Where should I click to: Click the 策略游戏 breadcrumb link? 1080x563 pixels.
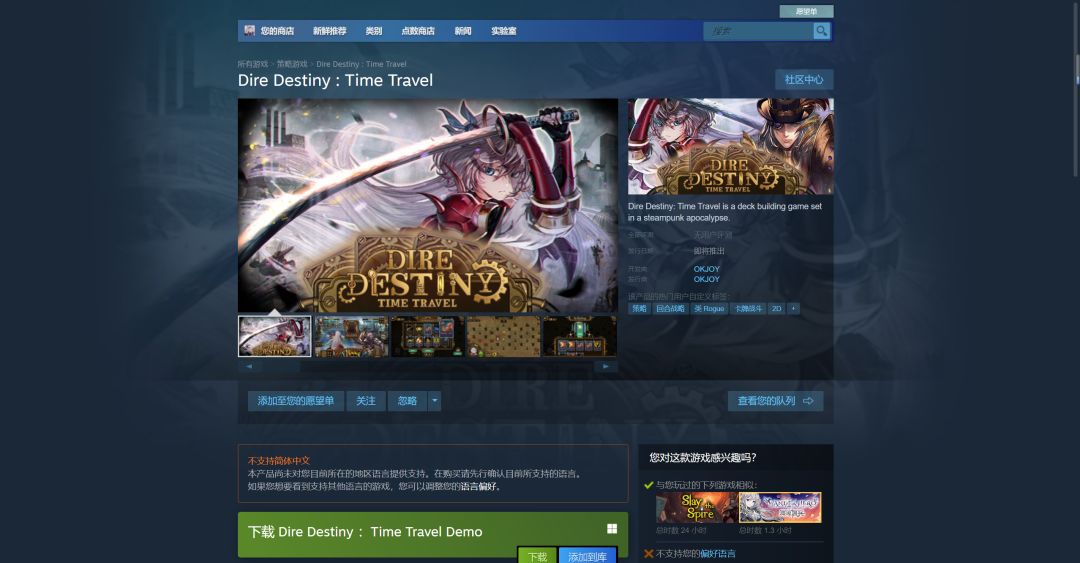coord(292,64)
